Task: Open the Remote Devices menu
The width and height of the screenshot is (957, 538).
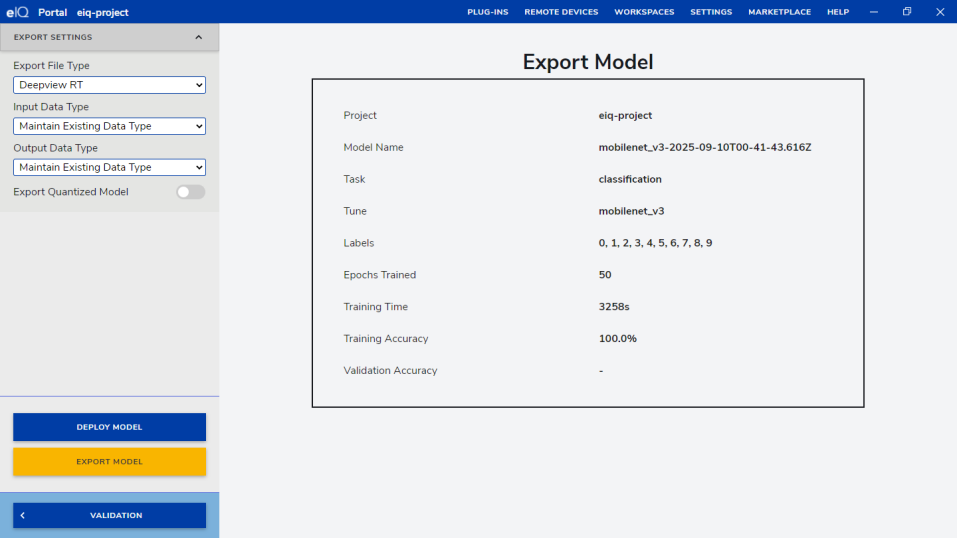Action: 561,12
